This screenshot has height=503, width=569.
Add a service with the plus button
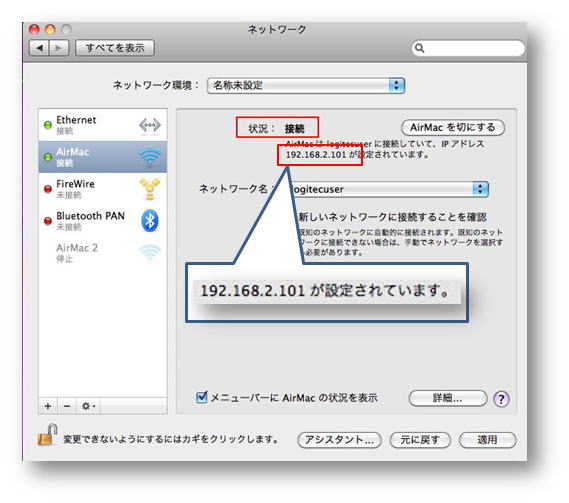coord(48,406)
